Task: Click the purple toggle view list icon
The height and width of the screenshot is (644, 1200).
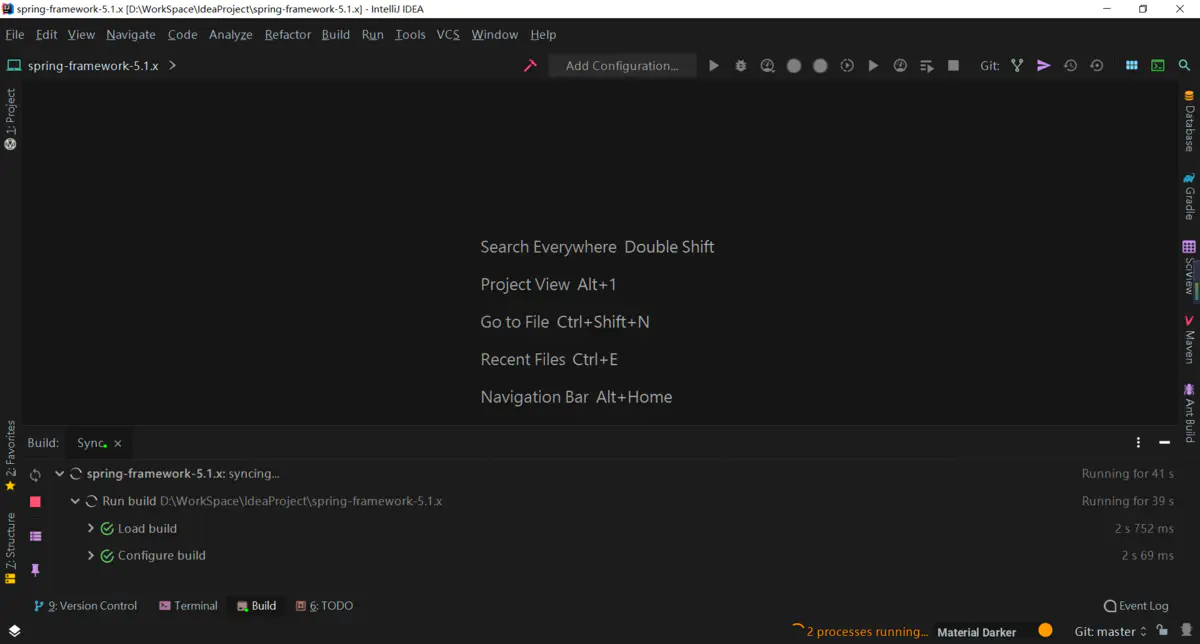Action: click(x=35, y=536)
